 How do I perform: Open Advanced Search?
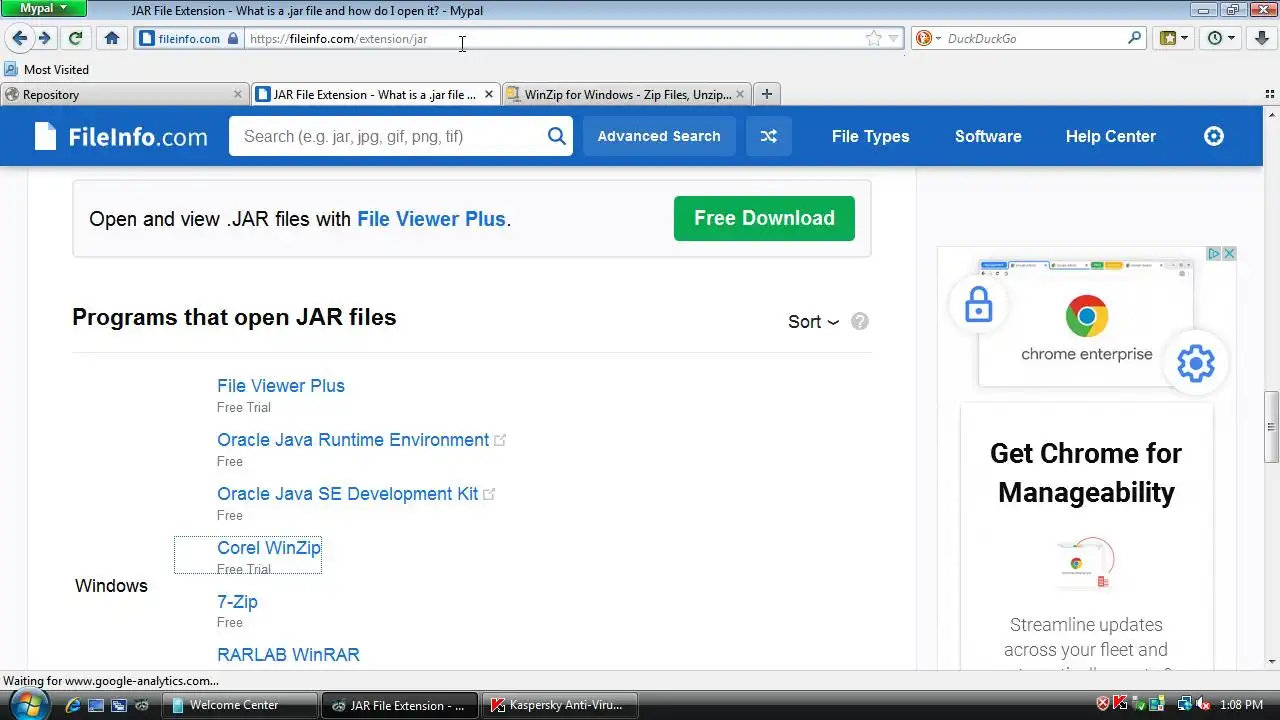[x=659, y=136]
